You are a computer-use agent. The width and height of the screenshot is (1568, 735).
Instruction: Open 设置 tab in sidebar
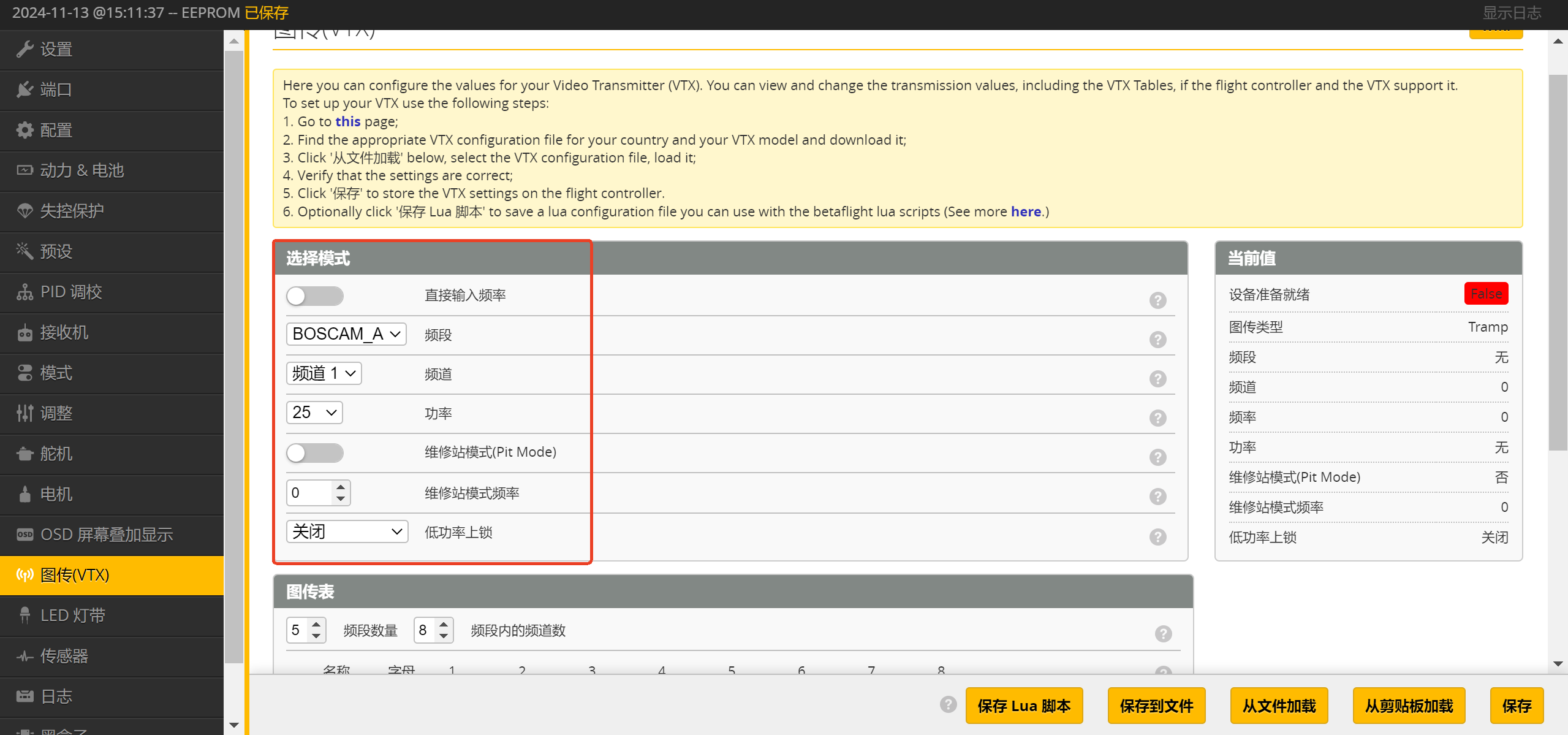[112, 49]
